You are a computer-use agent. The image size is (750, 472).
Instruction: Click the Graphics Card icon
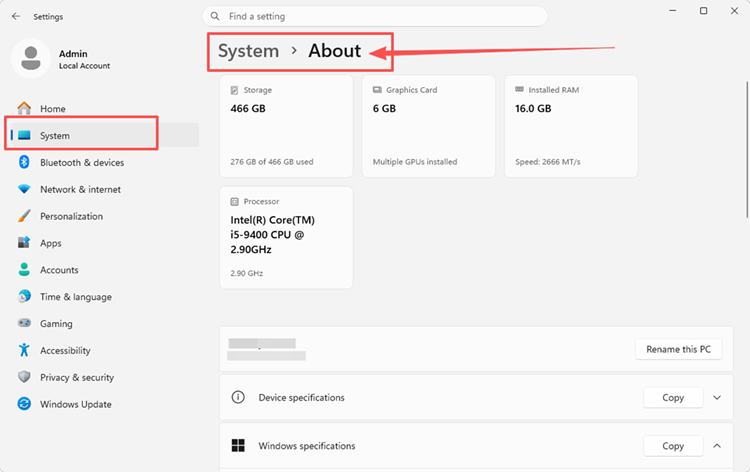(377, 90)
